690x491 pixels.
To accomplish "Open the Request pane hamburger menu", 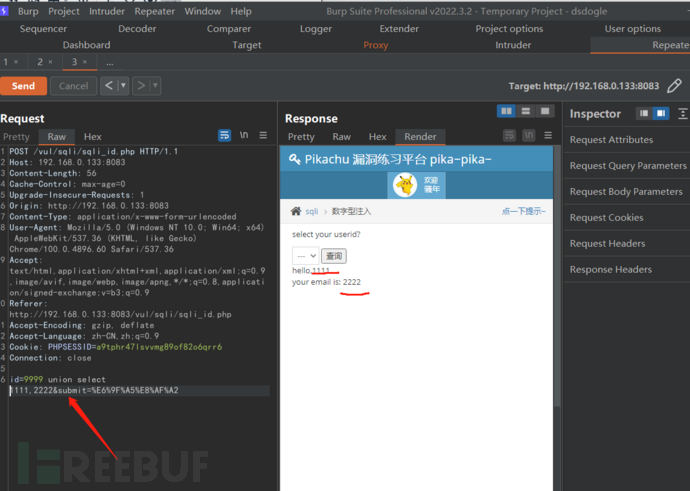I will tap(263, 135).
